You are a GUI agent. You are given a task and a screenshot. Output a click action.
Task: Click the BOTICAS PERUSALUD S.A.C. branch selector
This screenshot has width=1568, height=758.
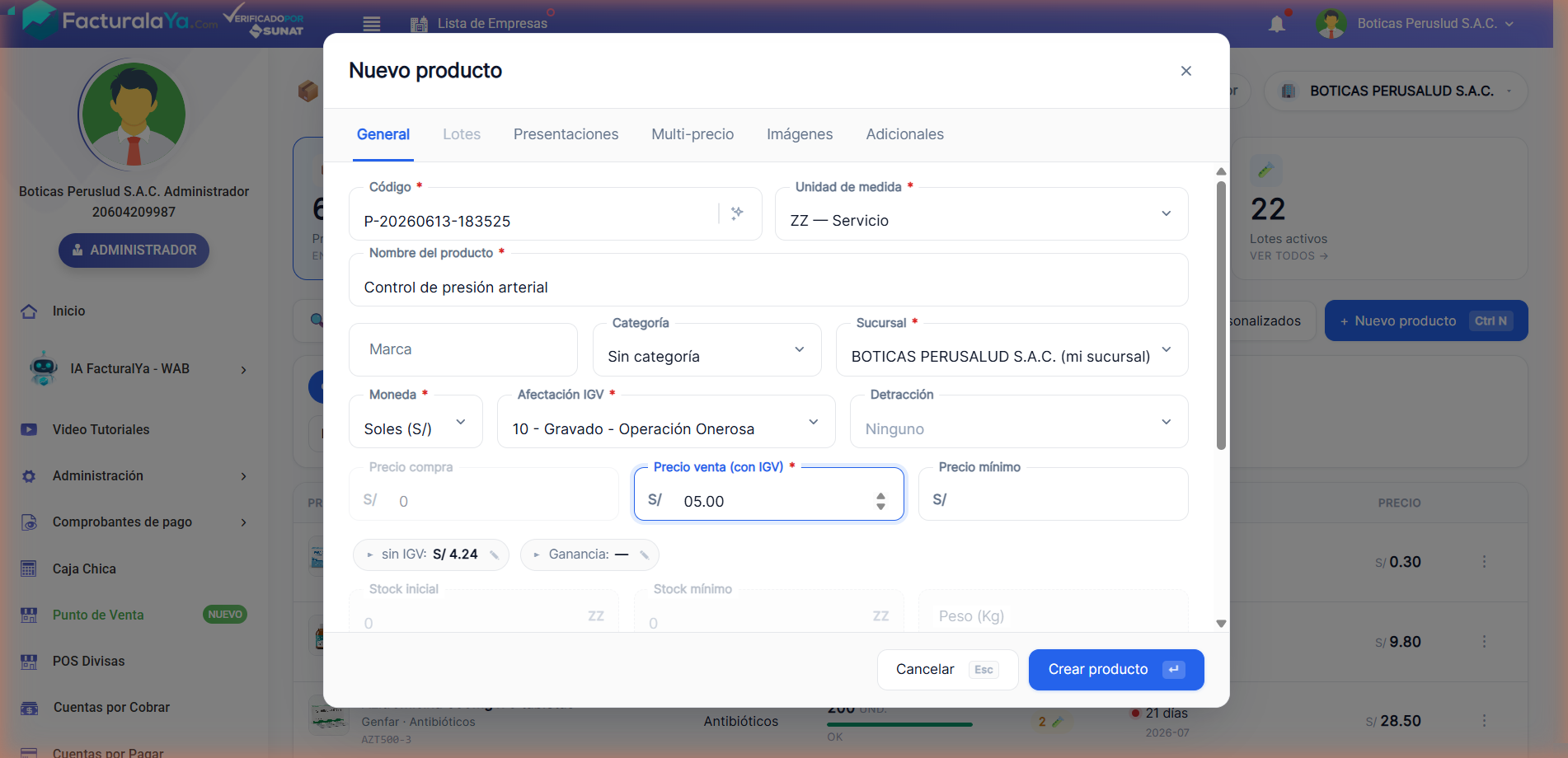click(x=1395, y=91)
